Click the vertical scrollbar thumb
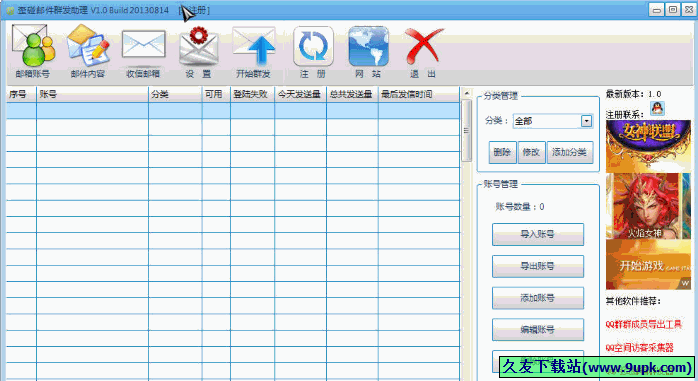The image size is (698, 381). (467, 130)
